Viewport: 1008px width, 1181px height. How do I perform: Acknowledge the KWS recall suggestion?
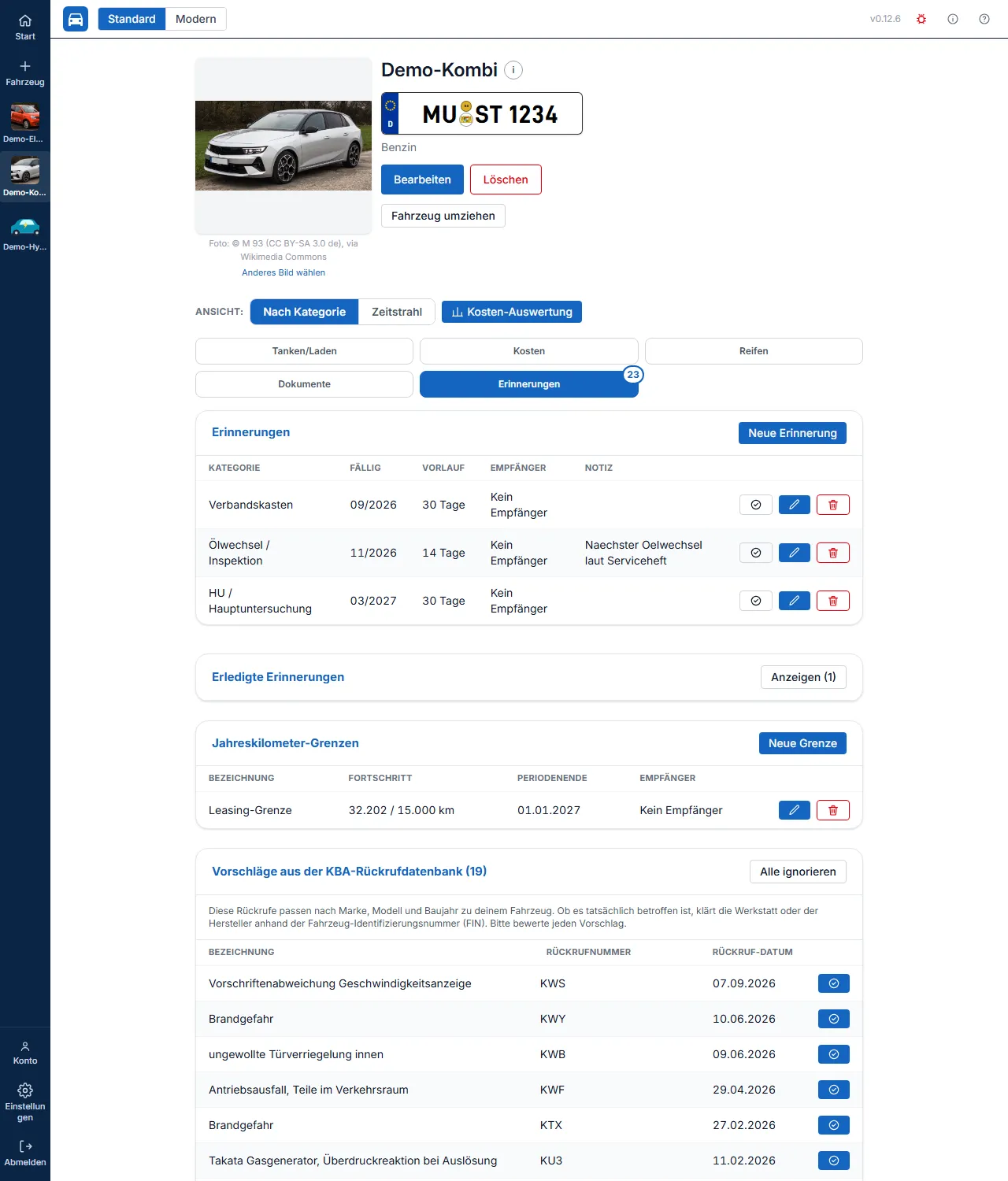[x=834, y=983]
